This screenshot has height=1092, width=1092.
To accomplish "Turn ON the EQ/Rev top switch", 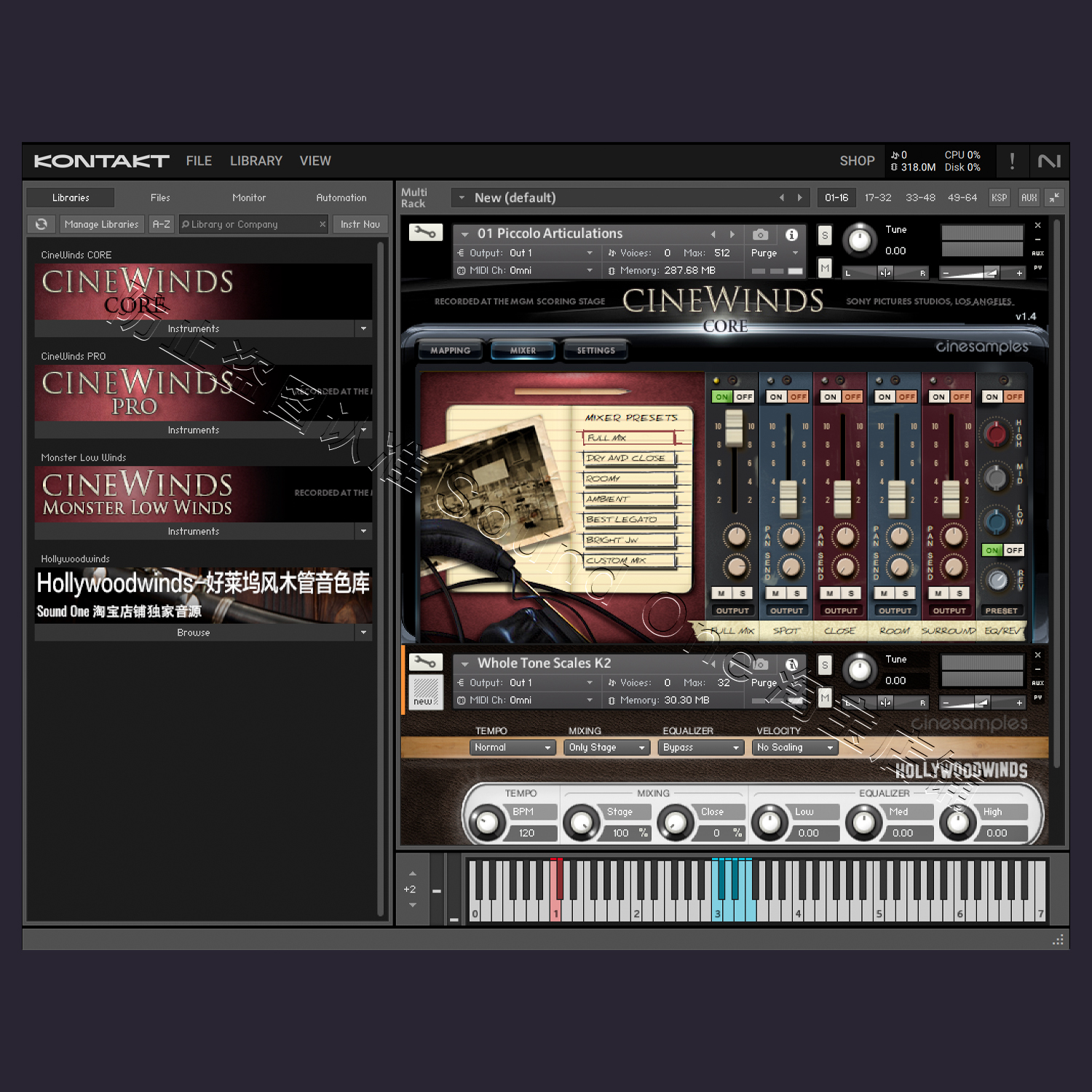I will 992,397.
